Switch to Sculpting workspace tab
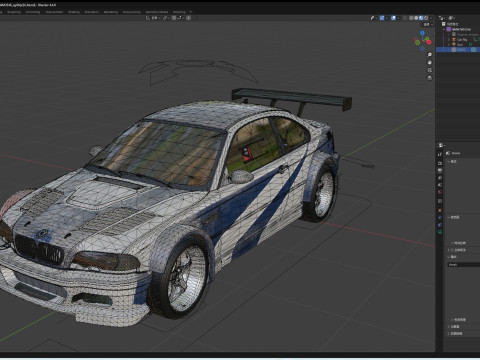This screenshot has height=360, width=480. coord(14,12)
